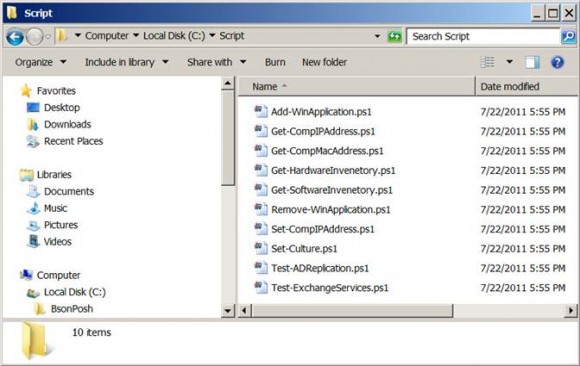580x366 pixels.
Task: Select the Add-WinApplication.ps1 file icon
Action: (260, 111)
